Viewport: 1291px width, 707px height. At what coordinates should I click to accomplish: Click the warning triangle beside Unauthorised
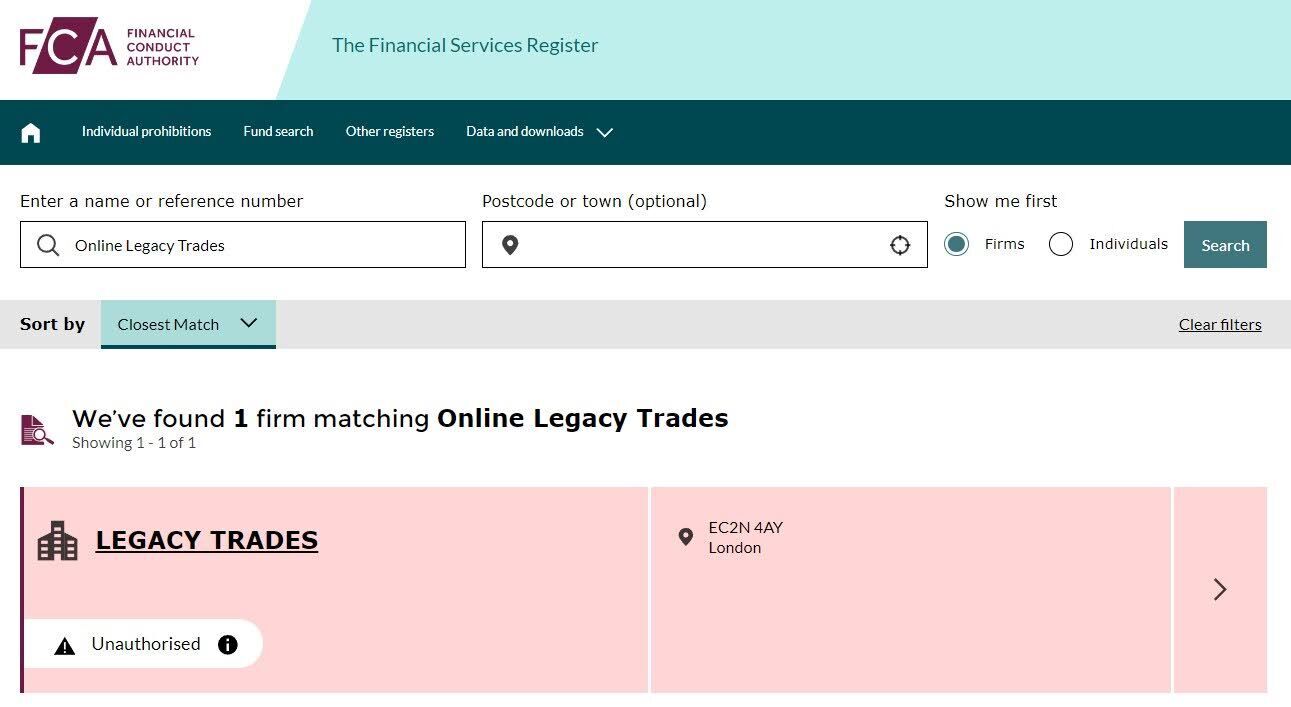click(65, 646)
